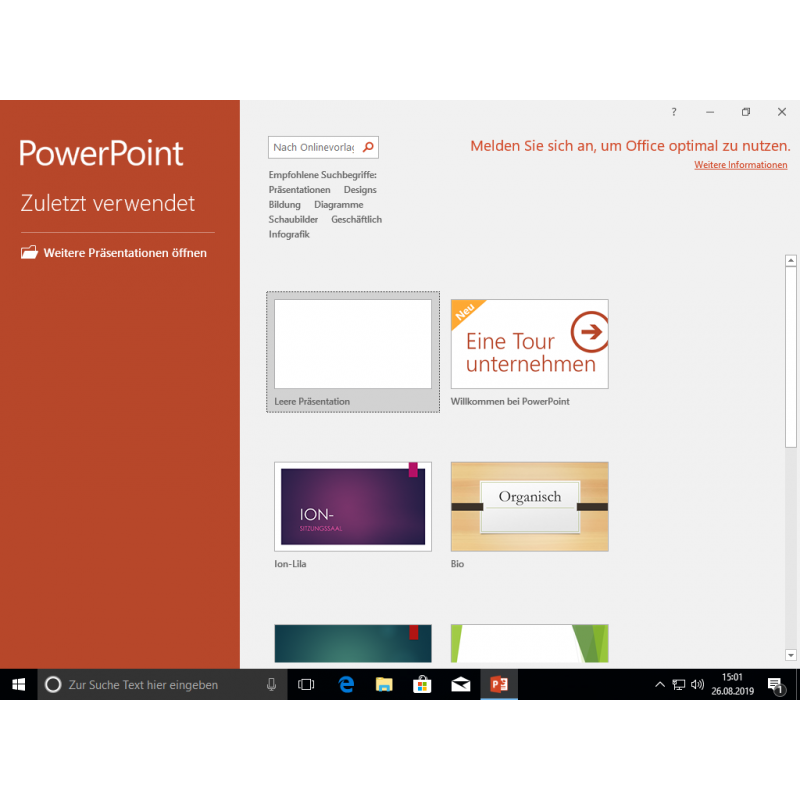
Task: Choose the Geschäftlich suggested search term
Action: tap(356, 219)
